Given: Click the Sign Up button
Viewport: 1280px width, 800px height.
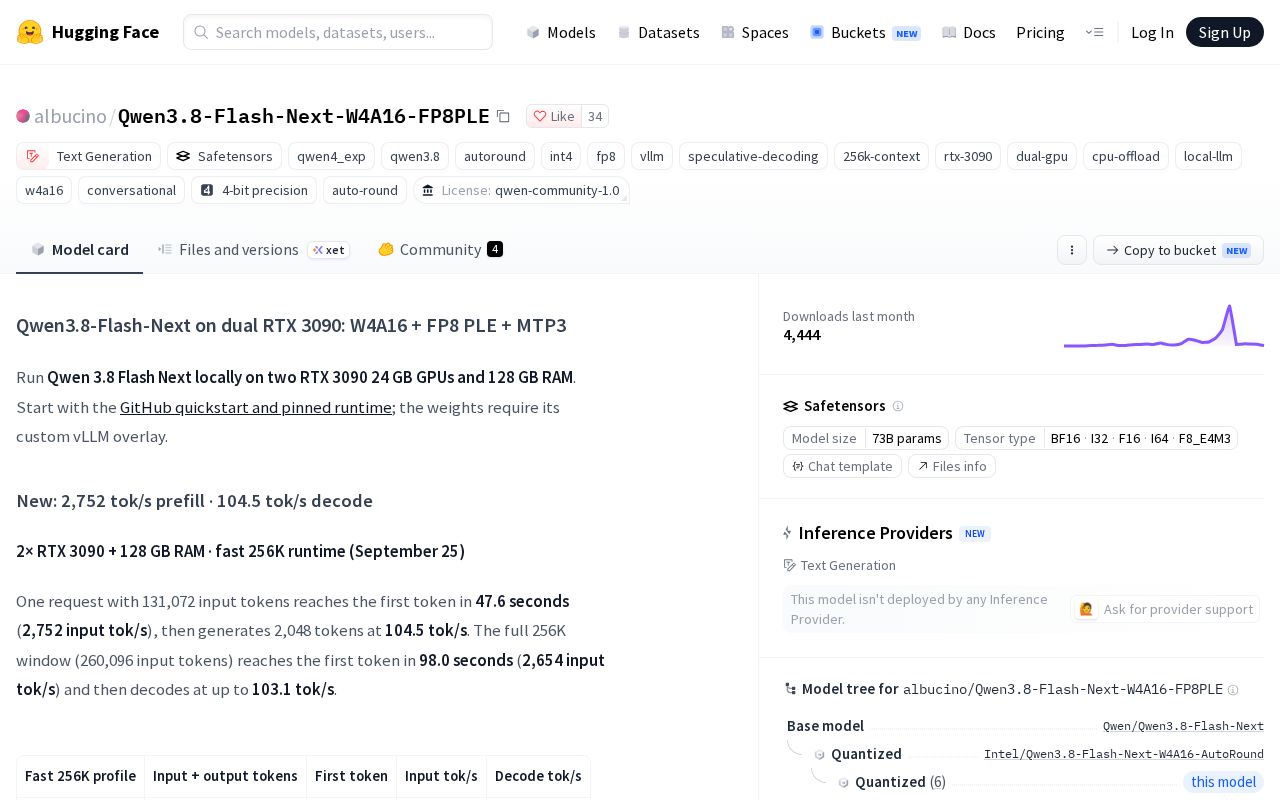Looking at the screenshot, I should pos(1225,32).
